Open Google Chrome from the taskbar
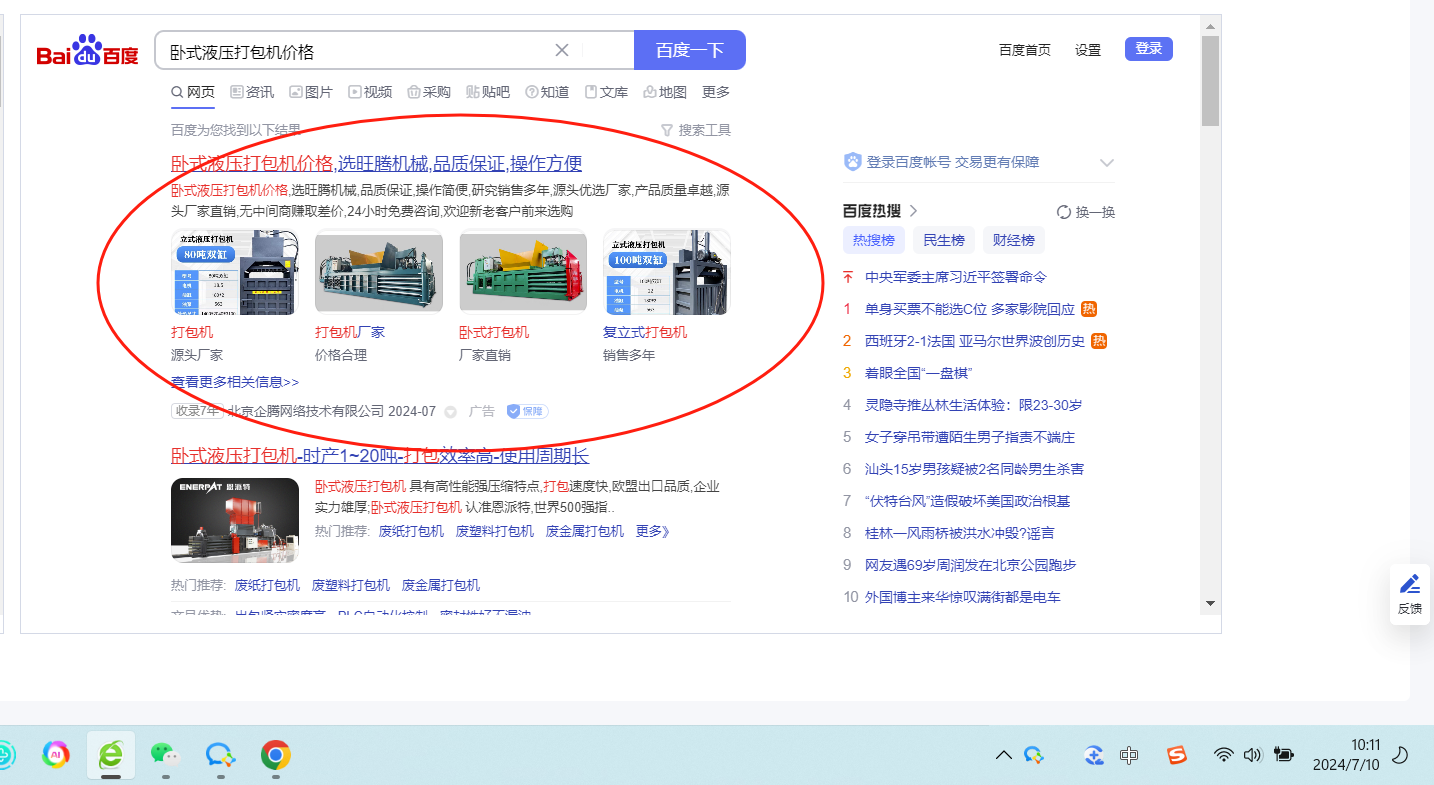1434x785 pixels. pyautogui.click(x=276, y=755)
